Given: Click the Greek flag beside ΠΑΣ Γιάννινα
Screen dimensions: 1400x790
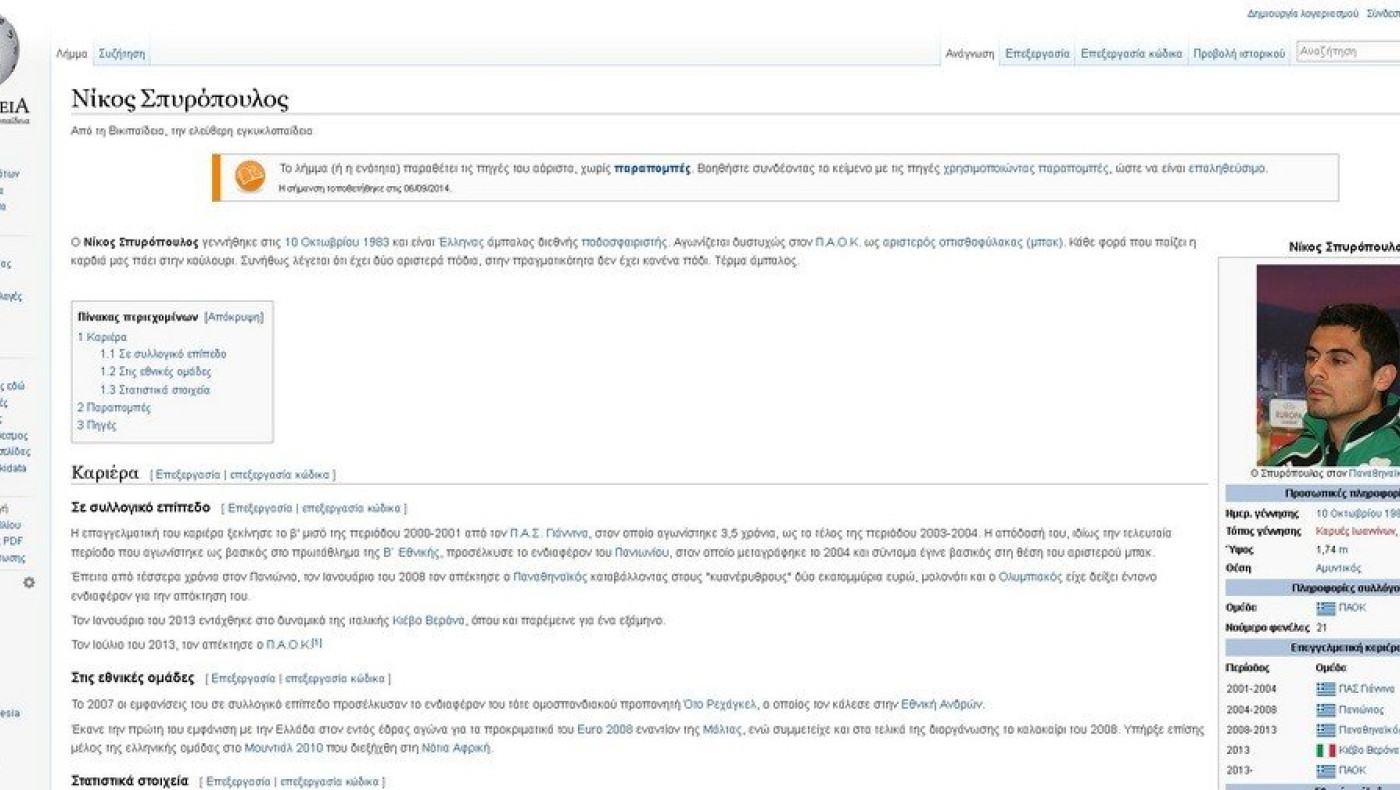Looking at the screenshot, I should (1325, 689).
